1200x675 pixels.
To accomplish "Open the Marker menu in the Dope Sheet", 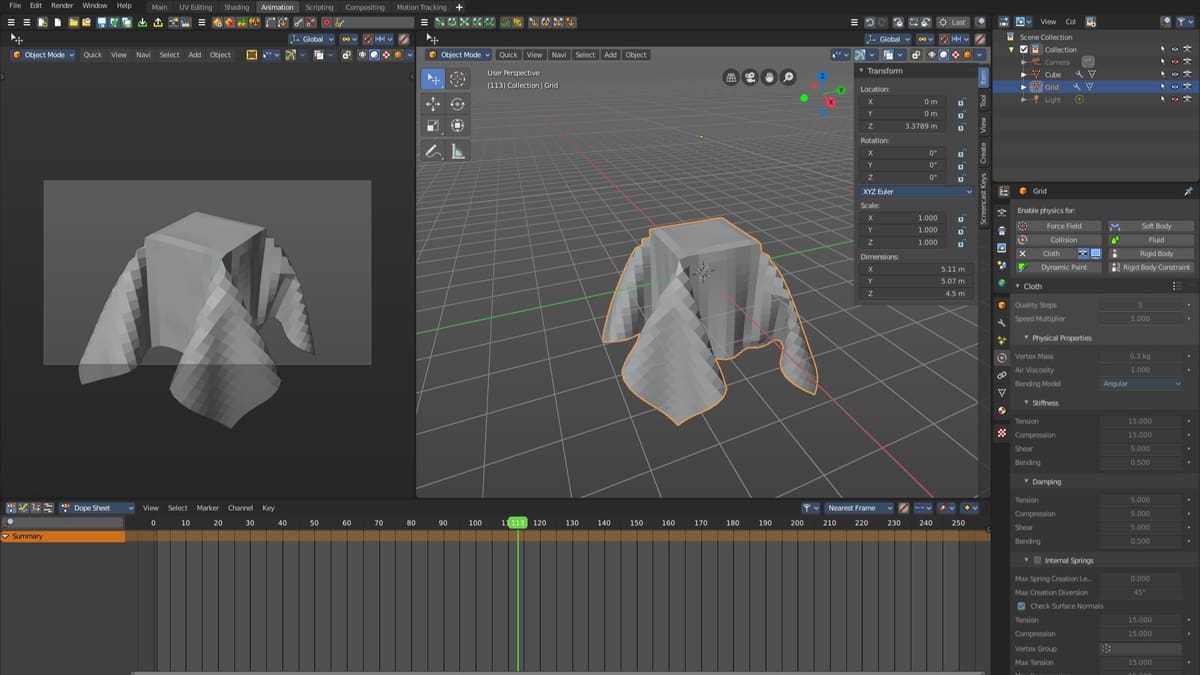I will [207, 508].
